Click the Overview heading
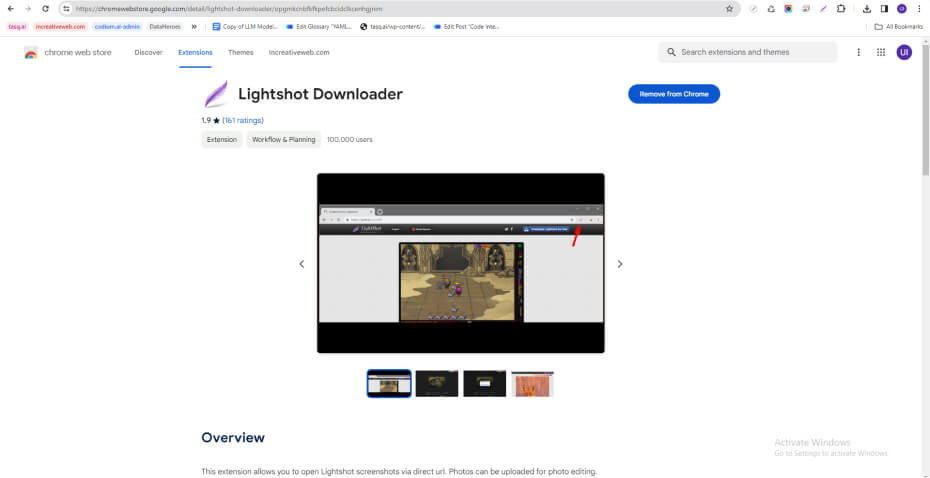 pos(233,438)
